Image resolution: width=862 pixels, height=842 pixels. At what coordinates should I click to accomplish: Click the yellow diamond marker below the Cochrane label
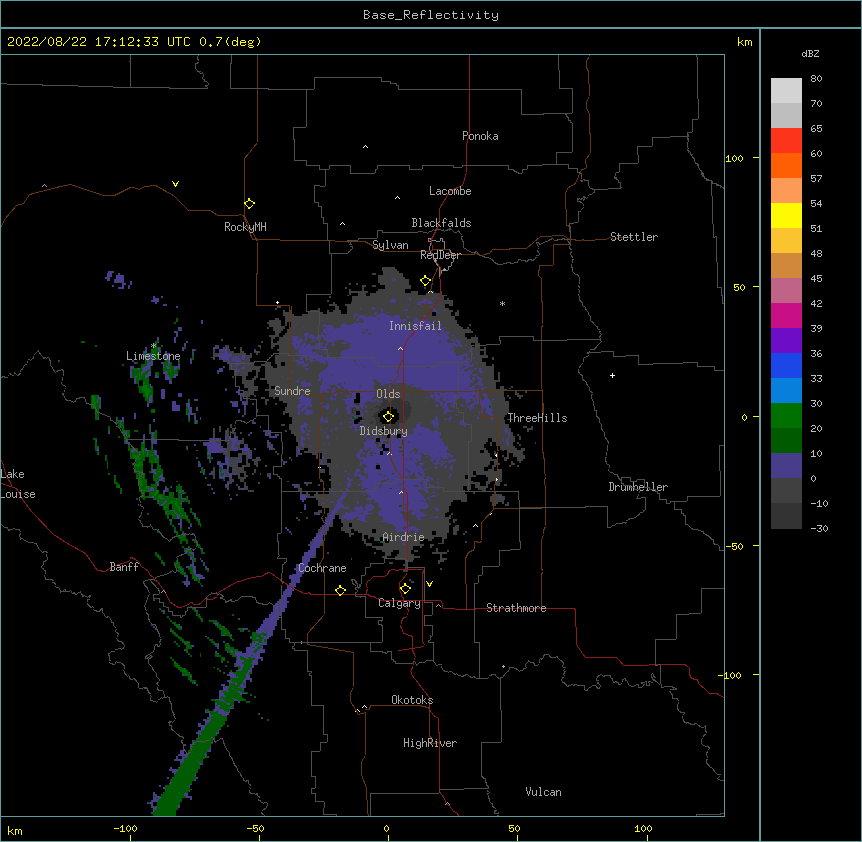tap(340, 590)
